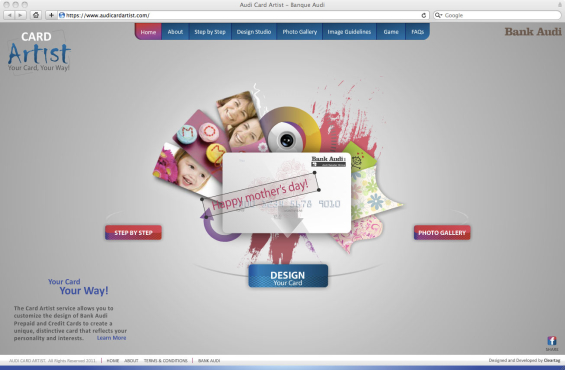Follow the Learn More link

tap(111, 338)
